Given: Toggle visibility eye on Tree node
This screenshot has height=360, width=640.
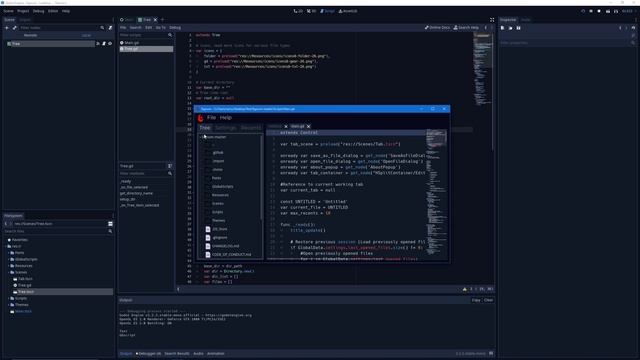Looking at the screenshot, I should click(x=110, y=44).
